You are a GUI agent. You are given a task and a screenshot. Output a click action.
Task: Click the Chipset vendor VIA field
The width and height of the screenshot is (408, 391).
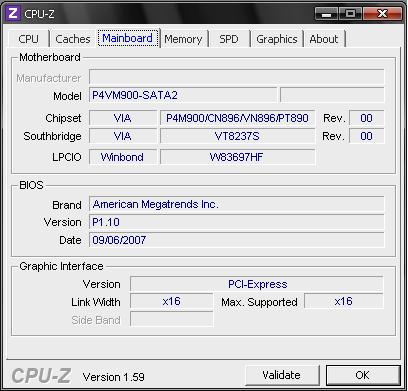coord(123,118)
